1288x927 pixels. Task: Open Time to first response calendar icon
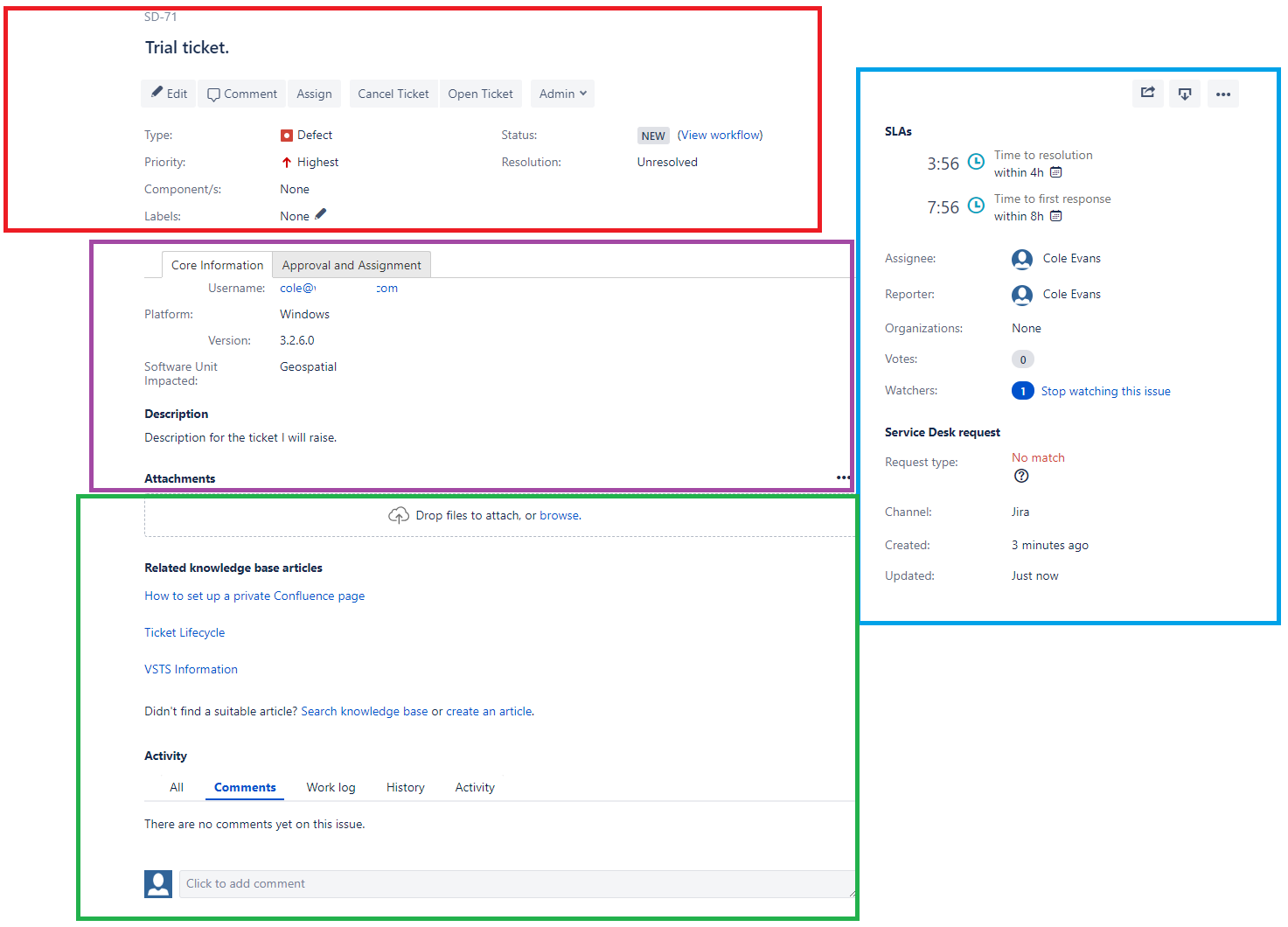[1056, 216]
